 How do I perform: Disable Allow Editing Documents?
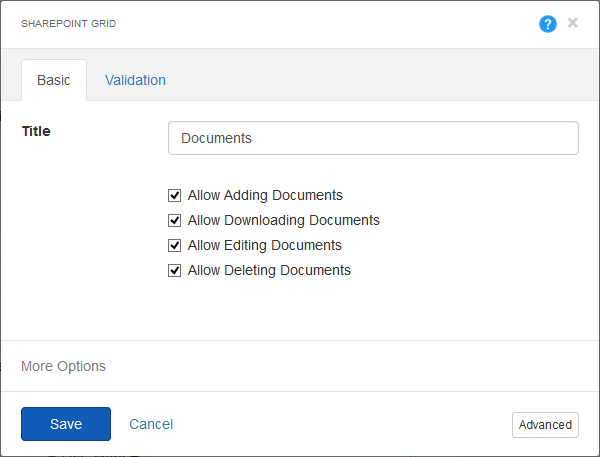coord(174,245)
